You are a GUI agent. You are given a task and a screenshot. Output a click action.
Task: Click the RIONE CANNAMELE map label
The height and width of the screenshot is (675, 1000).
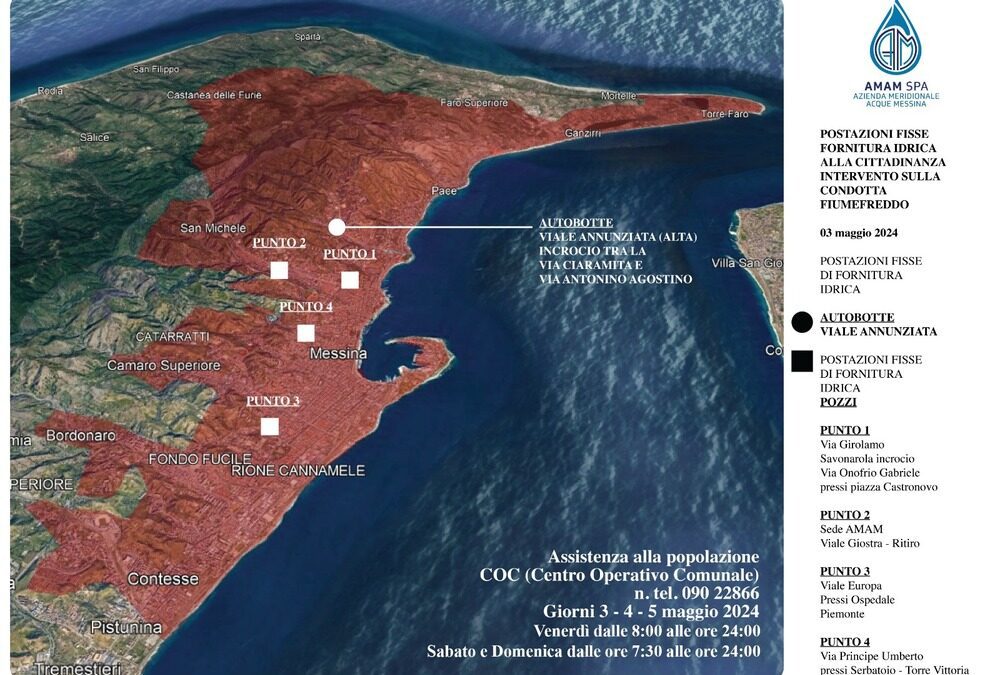pyautogui.click(x=298, y=470)
